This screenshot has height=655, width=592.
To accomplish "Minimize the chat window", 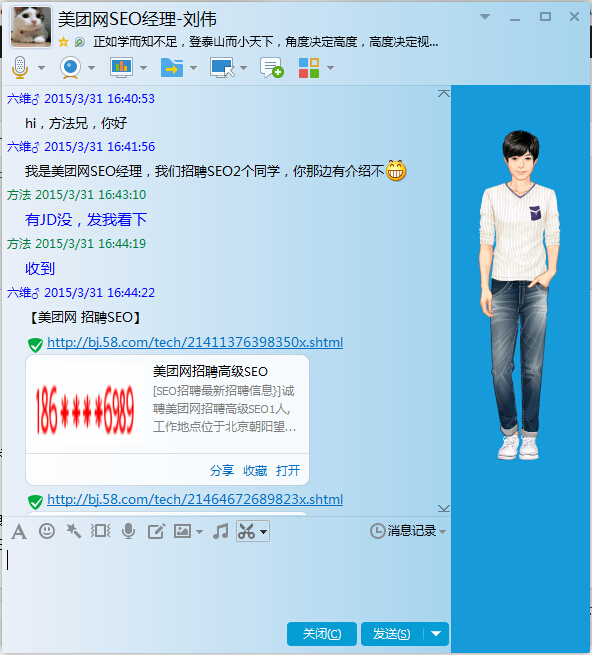I will [515, 18].
